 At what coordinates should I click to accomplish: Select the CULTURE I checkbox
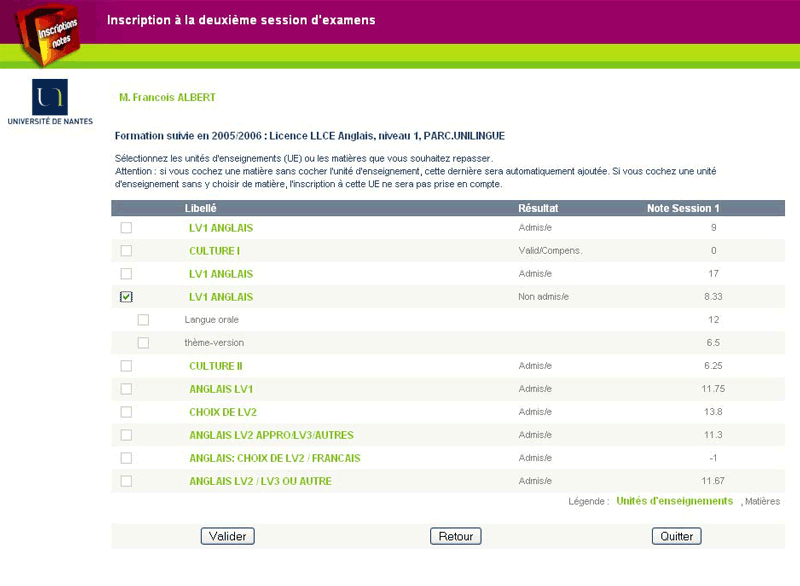[x=126, y=251]
